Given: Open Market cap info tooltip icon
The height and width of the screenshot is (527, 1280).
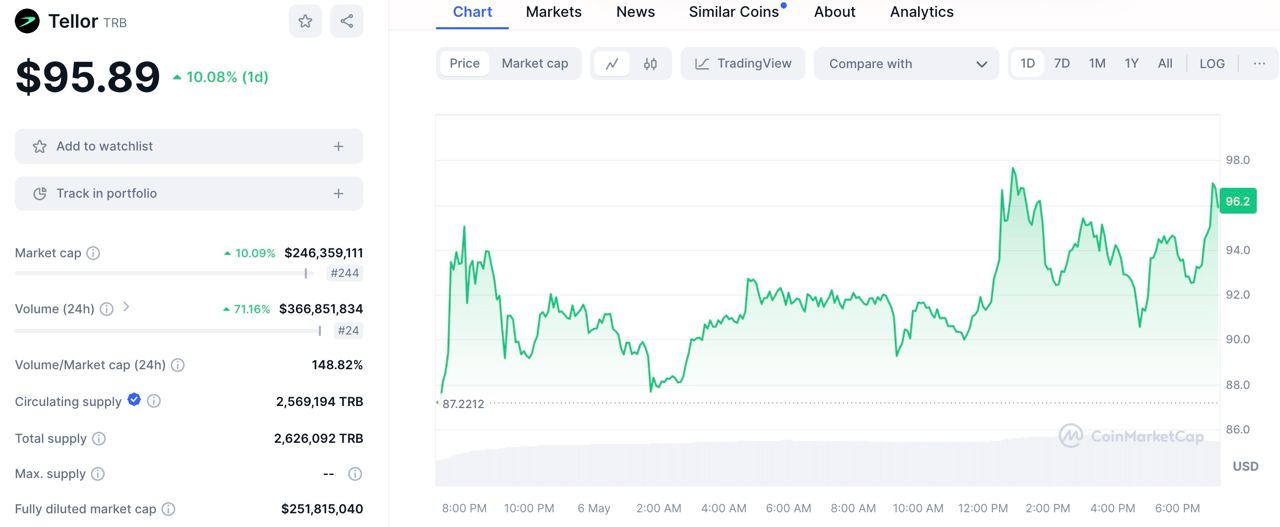Looking at the screenshot, I should tap(93, 253).
